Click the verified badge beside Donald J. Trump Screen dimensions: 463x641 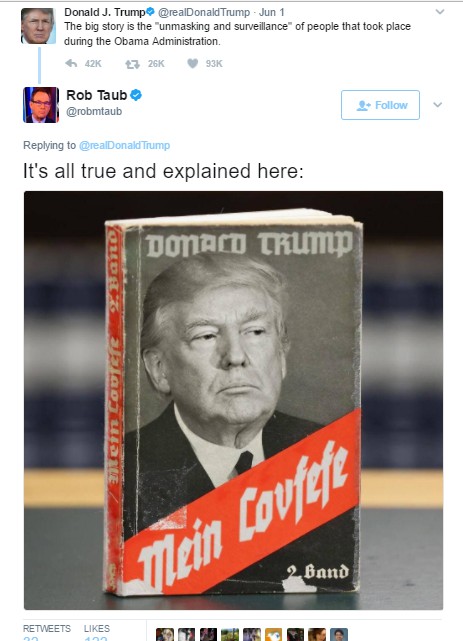coord(150,12)
